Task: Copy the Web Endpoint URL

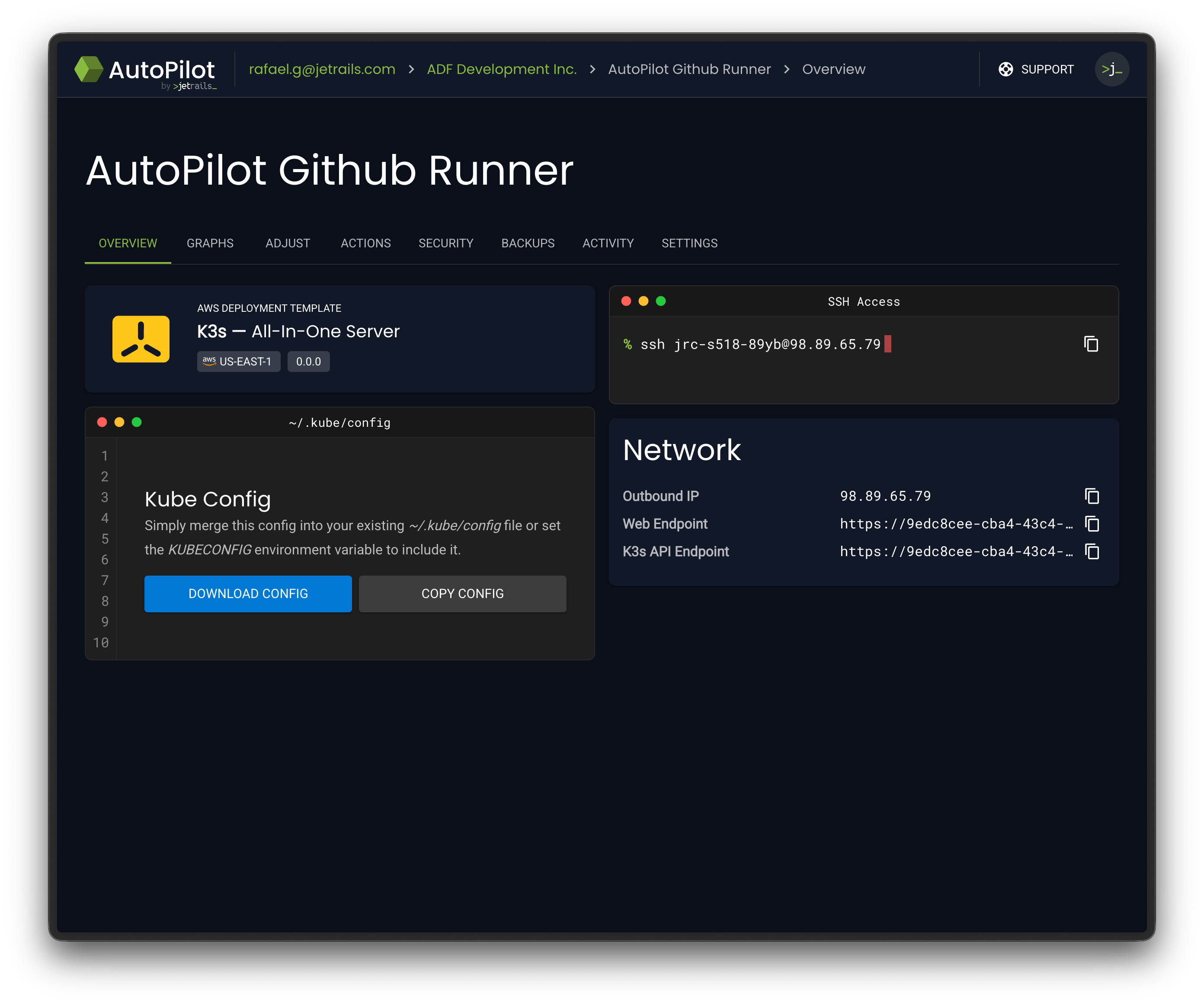Action: (x=1092, y=523)
